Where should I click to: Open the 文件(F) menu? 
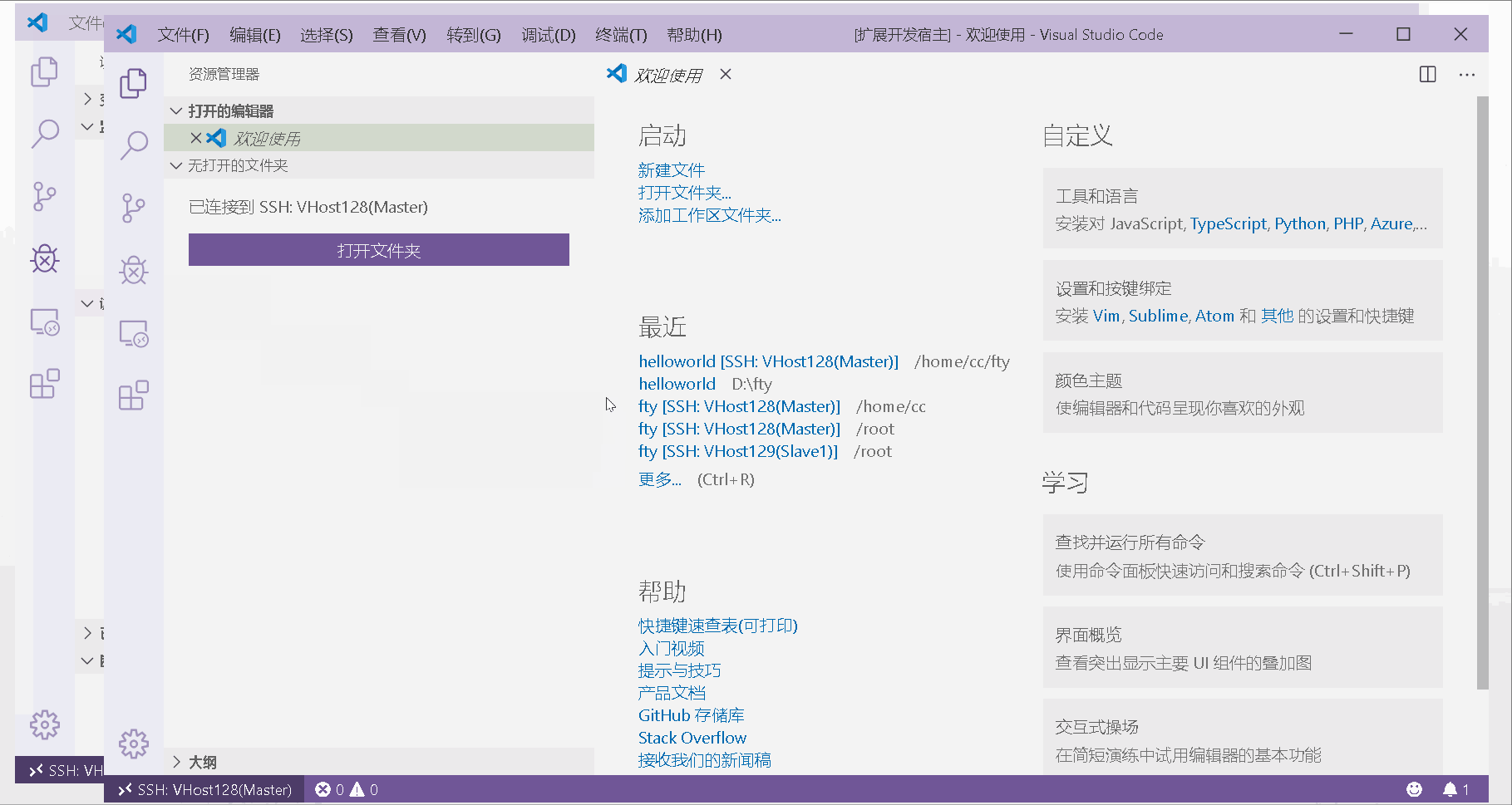[x=183, y=35]
